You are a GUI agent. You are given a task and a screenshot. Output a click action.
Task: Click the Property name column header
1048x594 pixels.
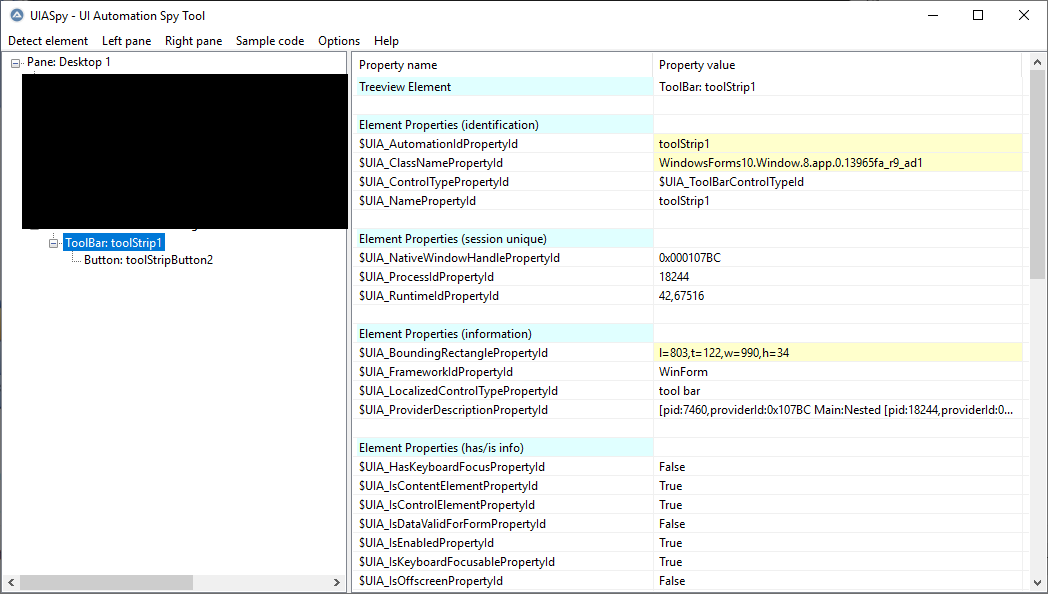pos(503,65)
